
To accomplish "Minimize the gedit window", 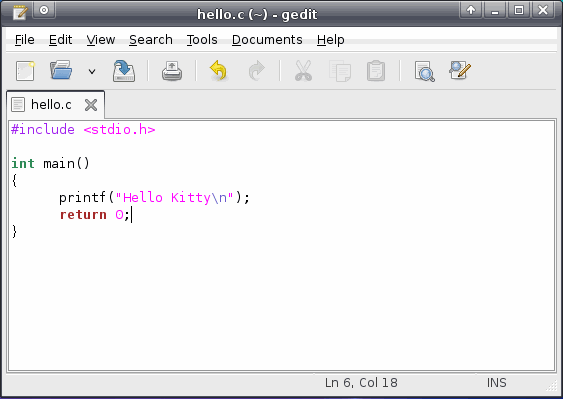I will pos(495,10).
